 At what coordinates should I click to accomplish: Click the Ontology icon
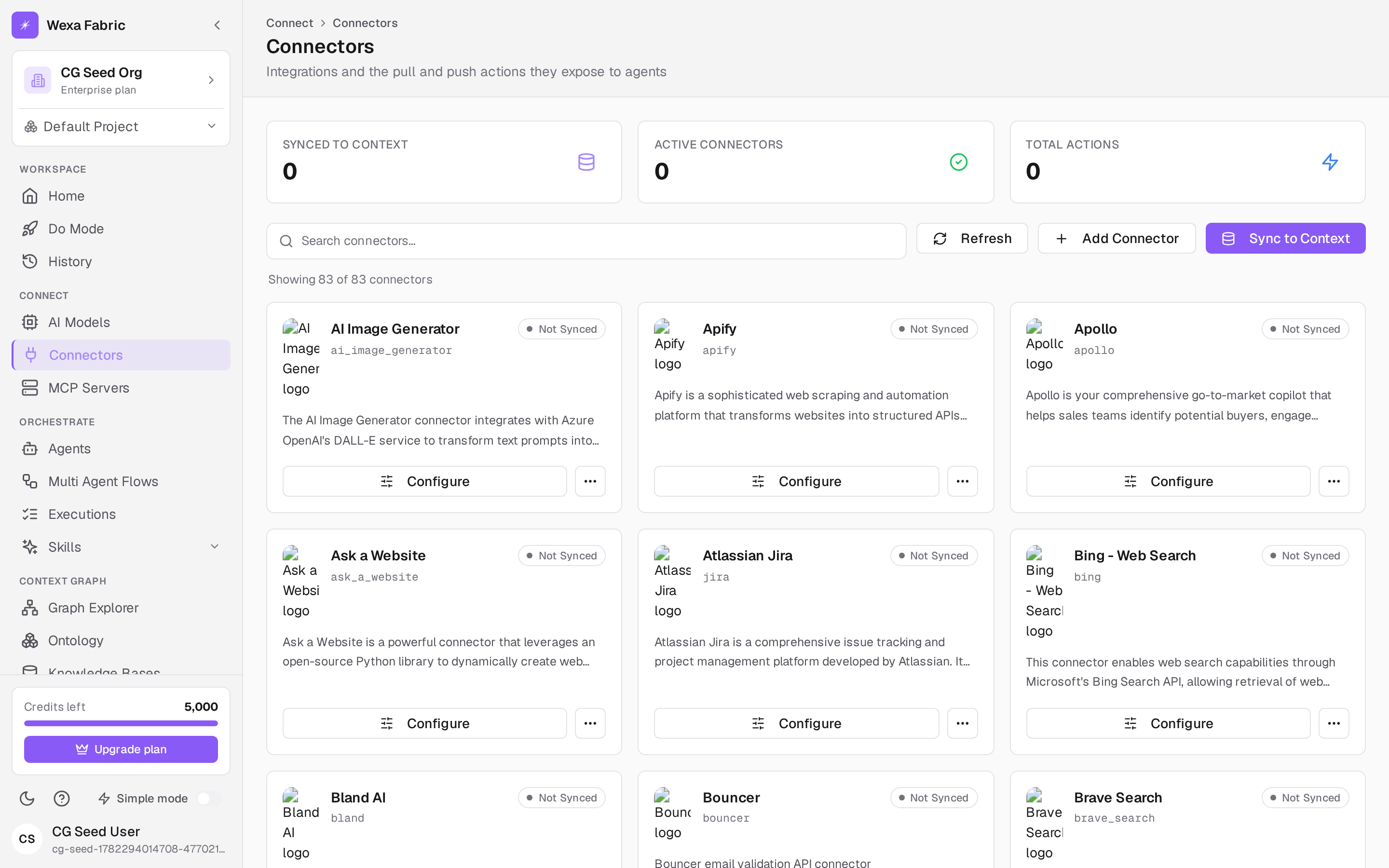(30, 640)
